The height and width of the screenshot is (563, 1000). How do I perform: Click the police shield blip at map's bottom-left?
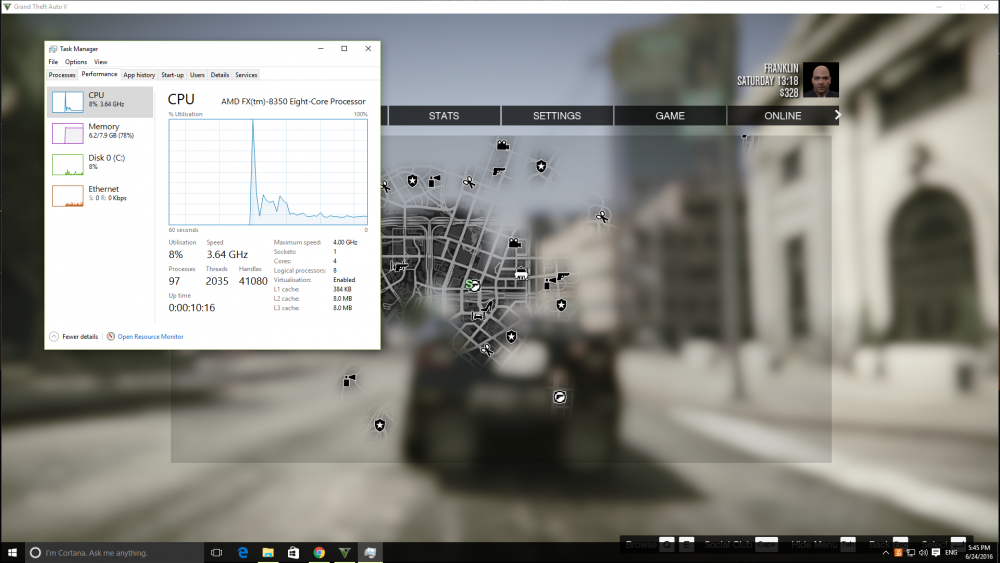[380, 425]
